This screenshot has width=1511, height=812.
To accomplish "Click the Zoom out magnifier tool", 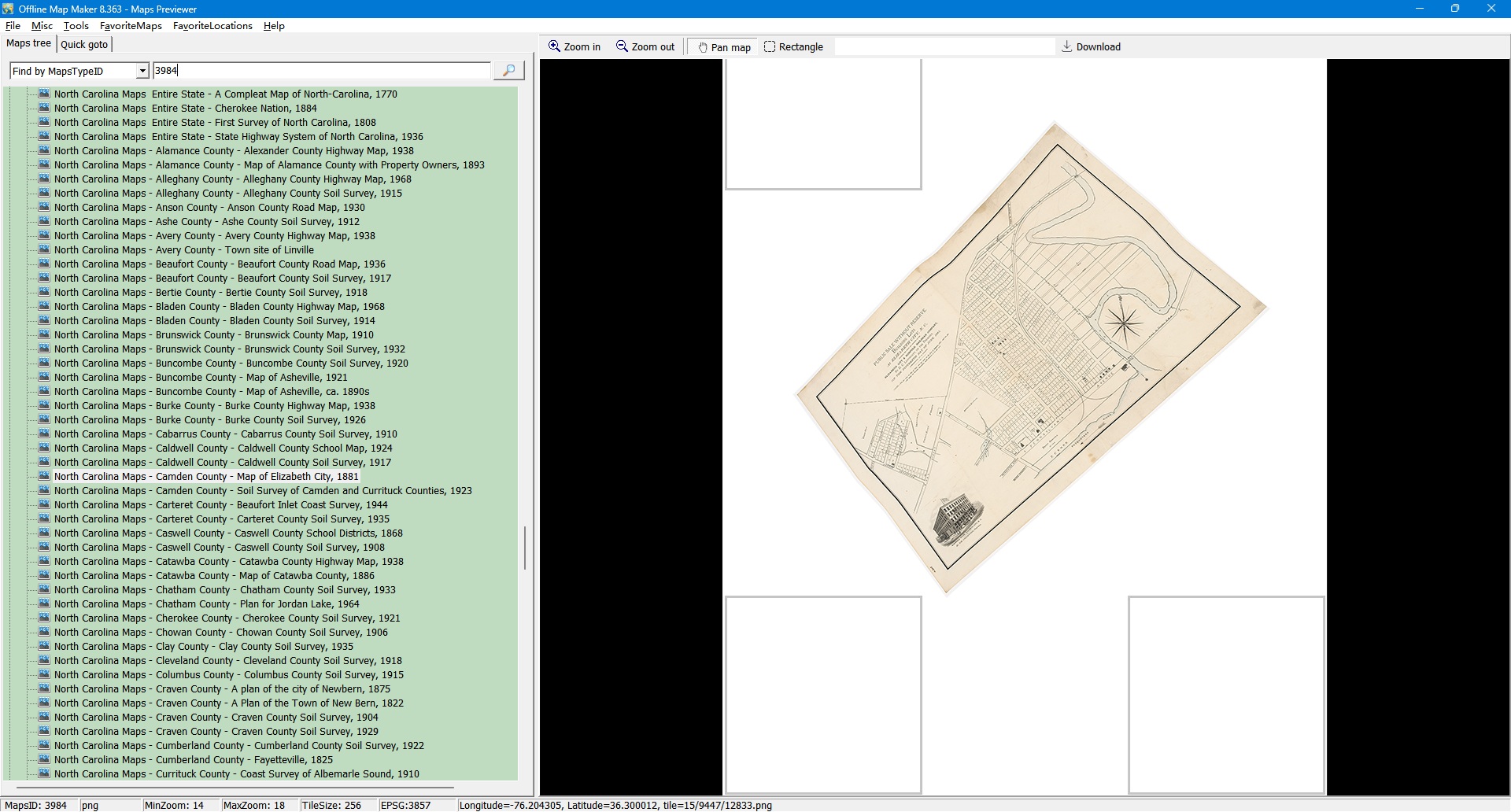I will coord(645,47).
